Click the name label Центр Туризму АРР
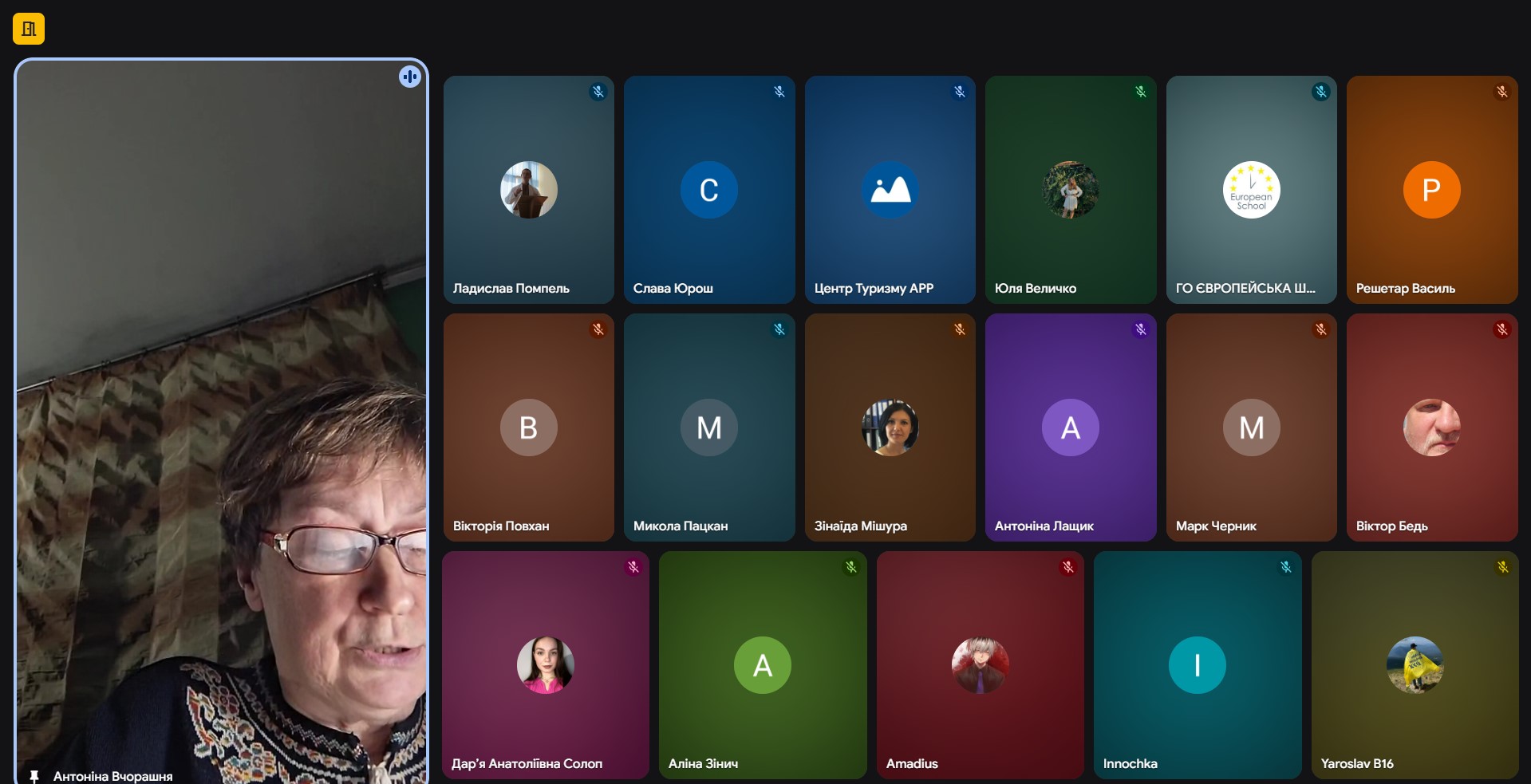 click(x=874, y=288)
